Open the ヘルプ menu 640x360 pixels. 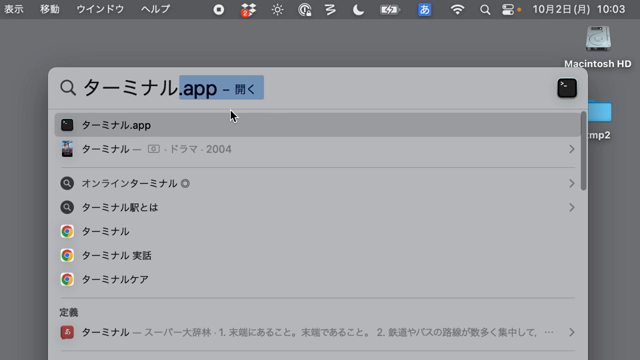tap(156, 9)
